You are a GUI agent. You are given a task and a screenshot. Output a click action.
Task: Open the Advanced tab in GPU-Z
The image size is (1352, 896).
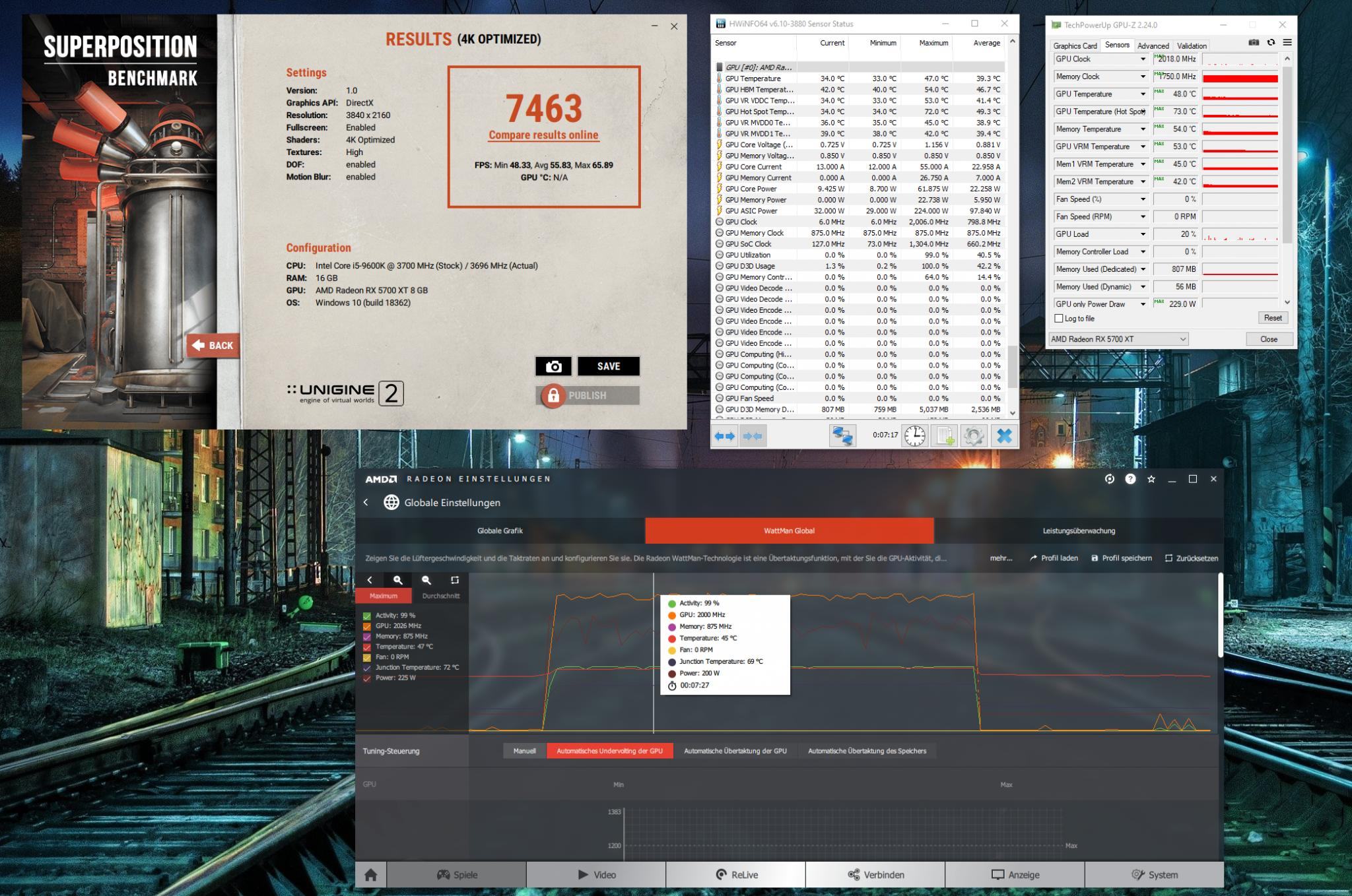(x=1153, y=46)
